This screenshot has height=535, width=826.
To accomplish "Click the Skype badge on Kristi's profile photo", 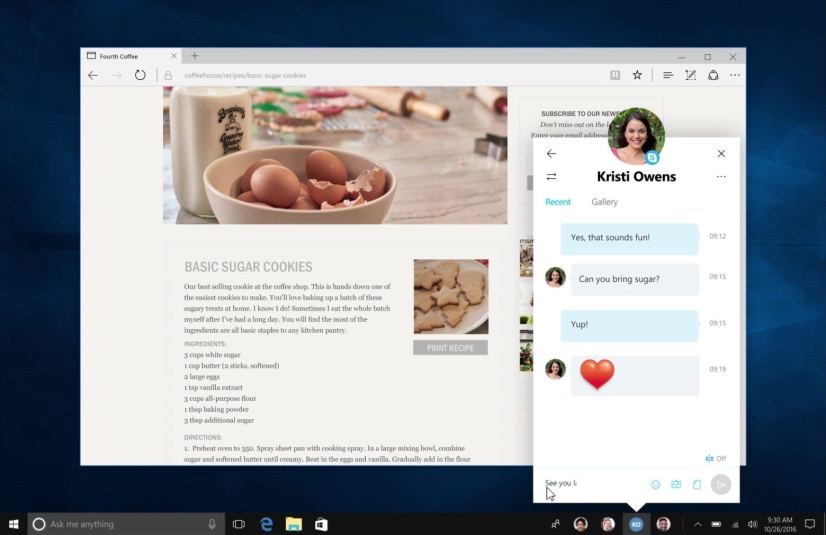I will tap(653, 157).
